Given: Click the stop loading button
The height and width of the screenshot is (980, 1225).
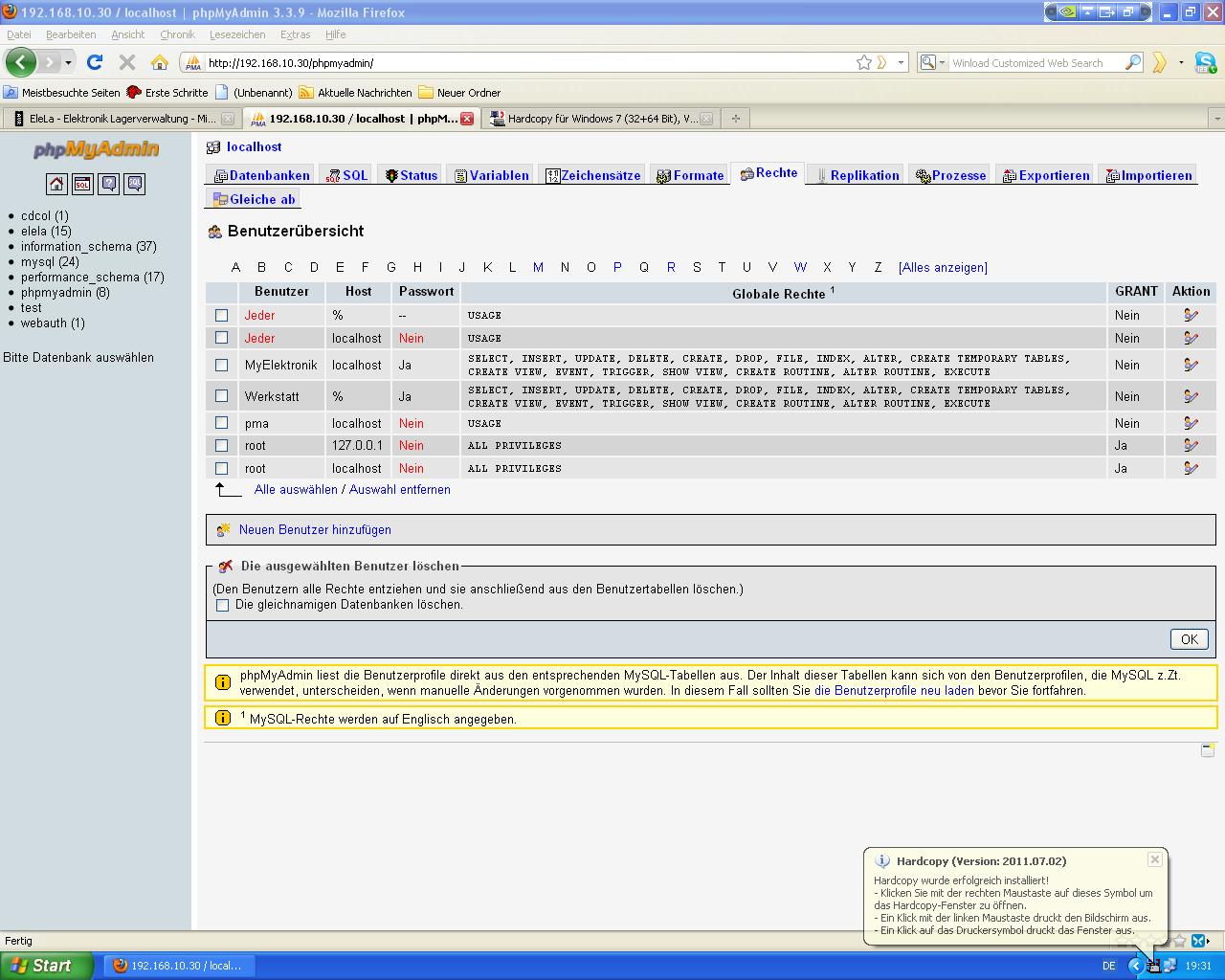Looking at the screenshot, I should [126, 62].
